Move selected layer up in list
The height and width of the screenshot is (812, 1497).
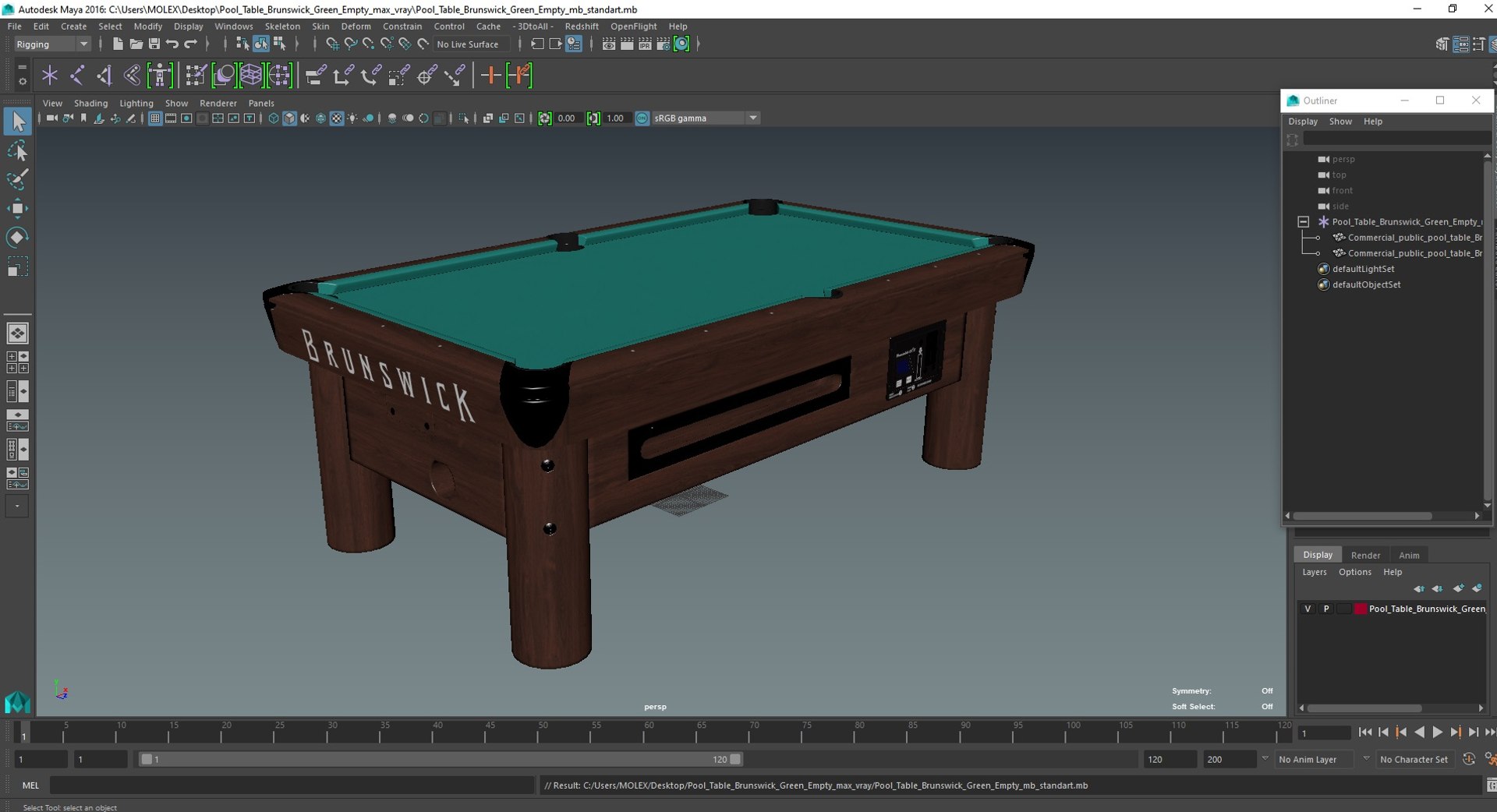tap(1419, 589)
